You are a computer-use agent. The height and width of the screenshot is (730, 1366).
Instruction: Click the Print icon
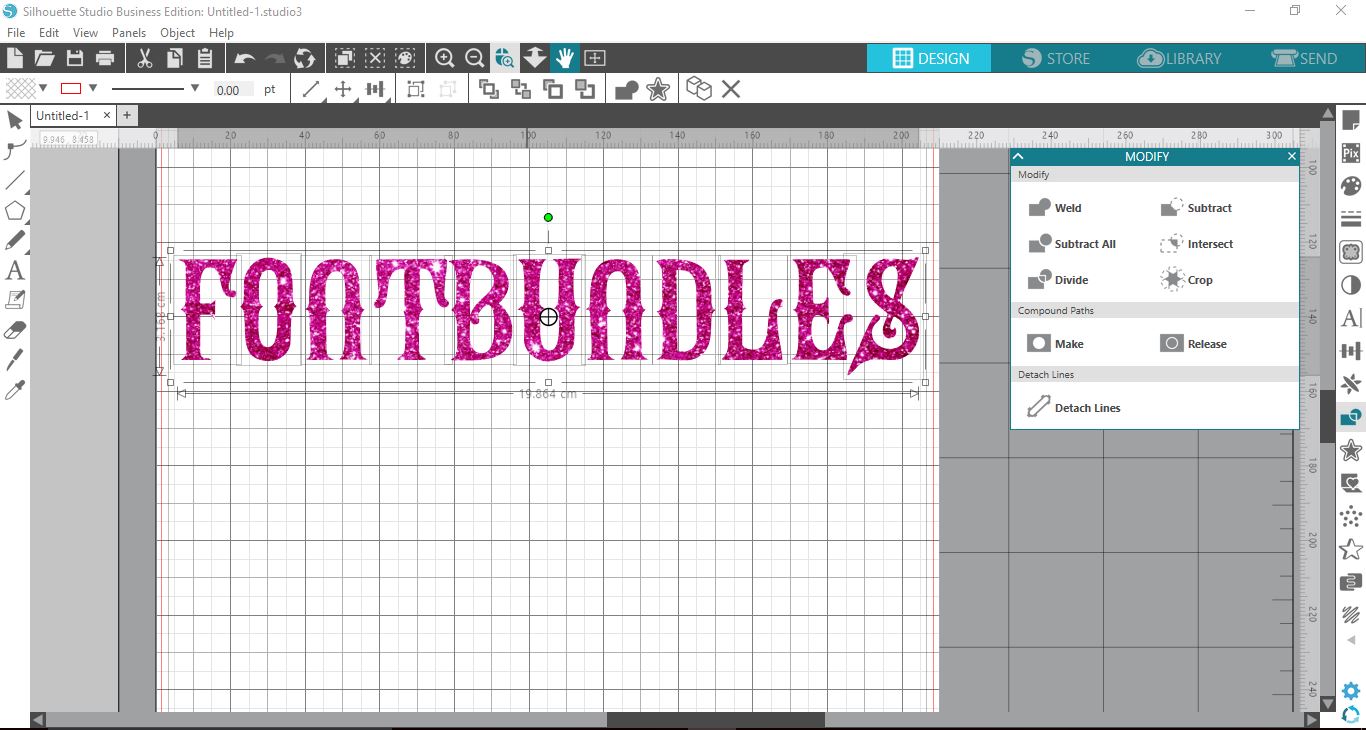coord(104,58)
